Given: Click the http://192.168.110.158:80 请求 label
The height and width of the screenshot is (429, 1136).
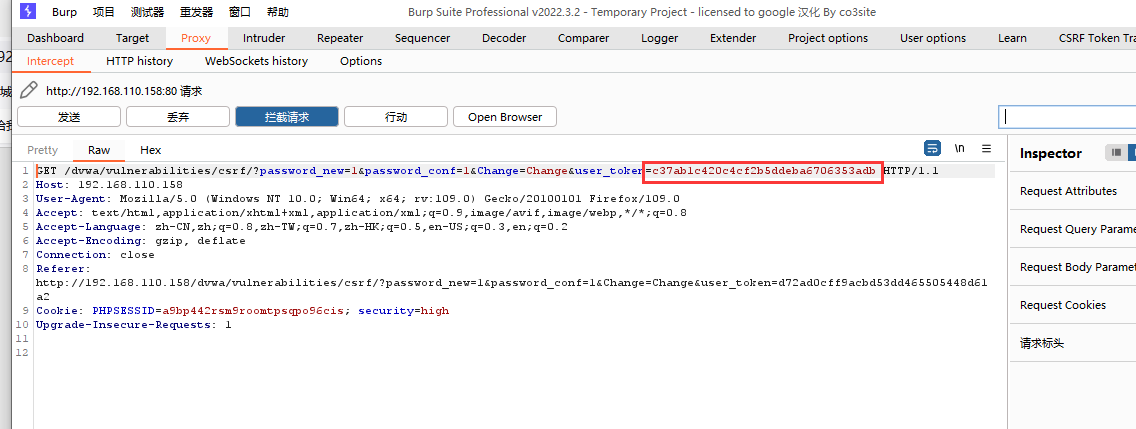Looking at the screenshot, I should click(124, 91).
